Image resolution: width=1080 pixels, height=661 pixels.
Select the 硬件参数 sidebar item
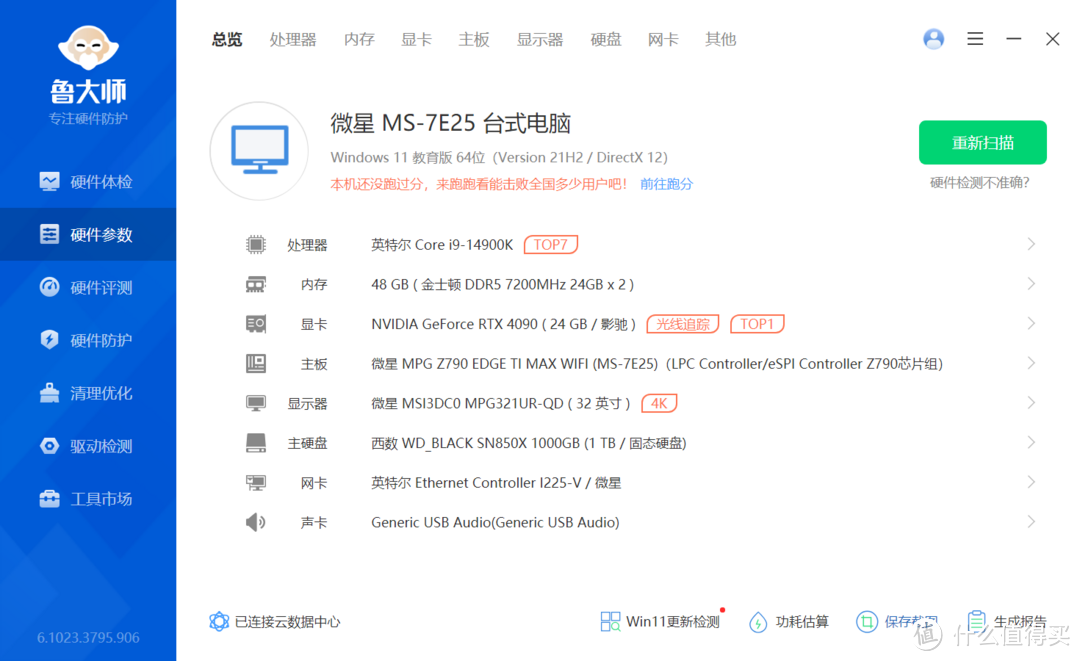point(88,235)
